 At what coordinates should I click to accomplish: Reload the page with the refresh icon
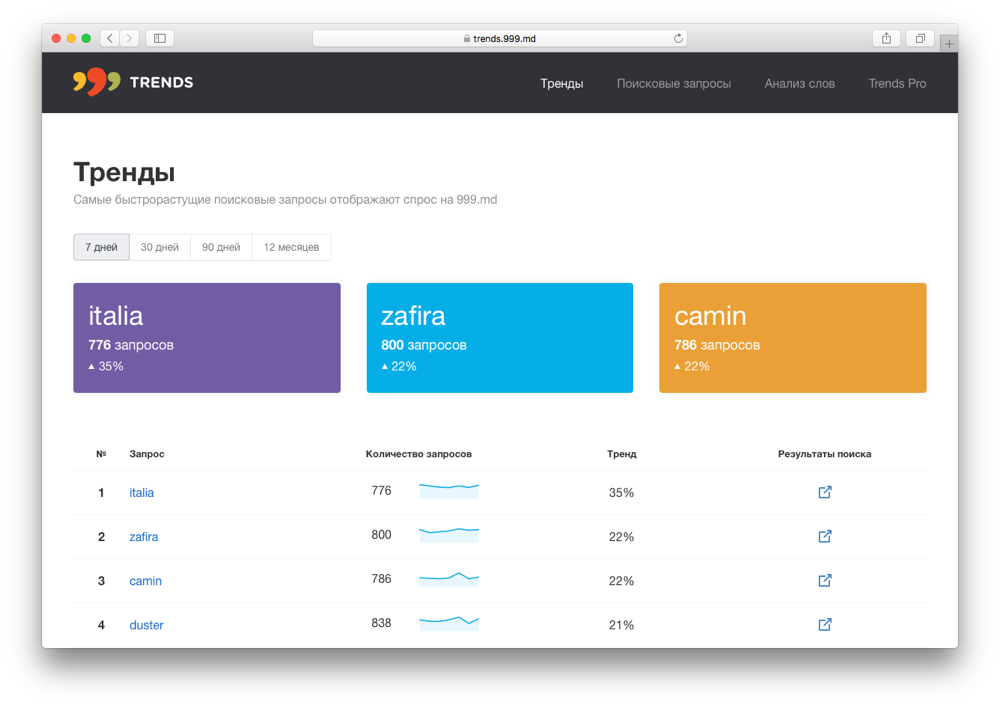(x=678, y=38)
